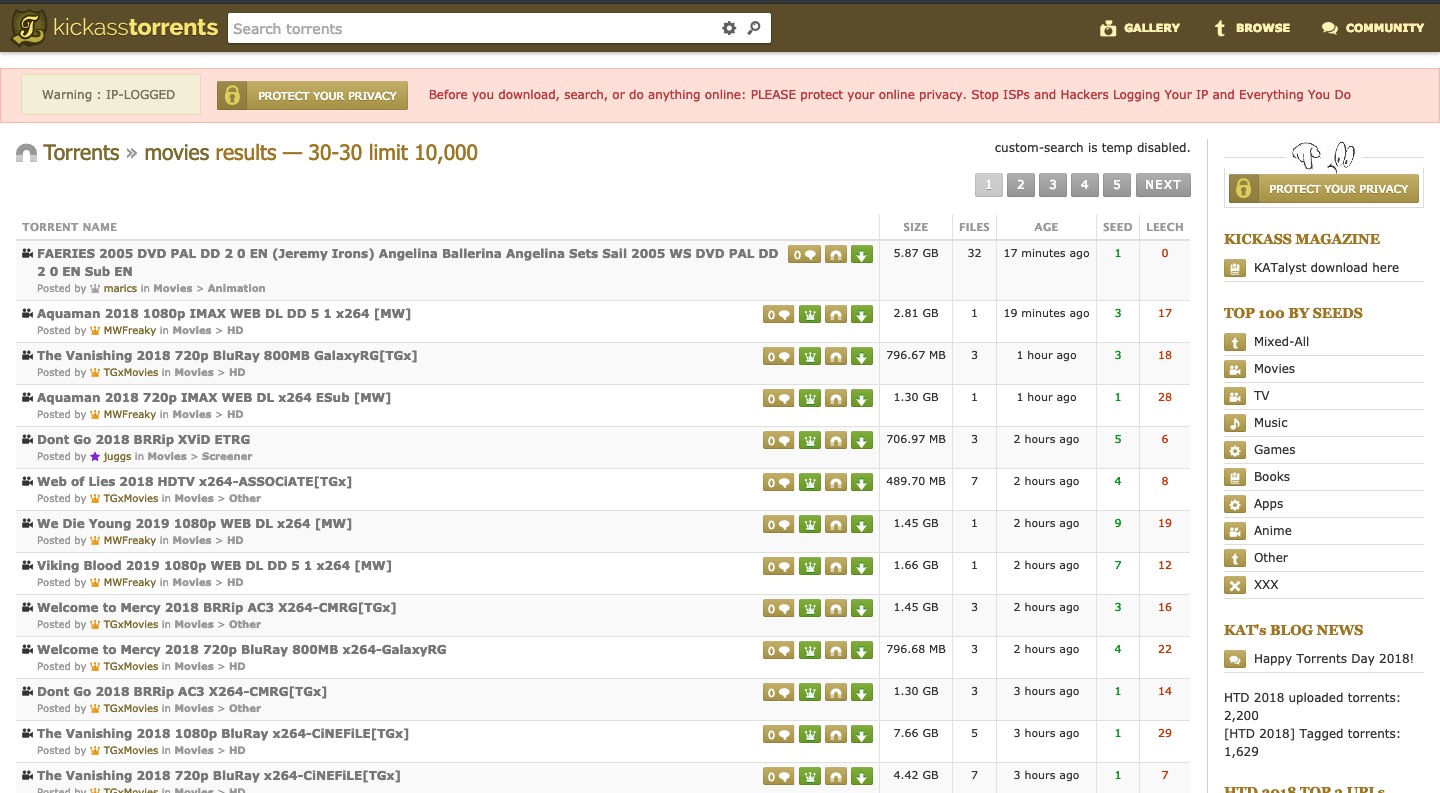The width and height of the screenshot is (1440, 793).
Task: Open We Die Young 2019 1080p torrent
Action: coord(194,523)
